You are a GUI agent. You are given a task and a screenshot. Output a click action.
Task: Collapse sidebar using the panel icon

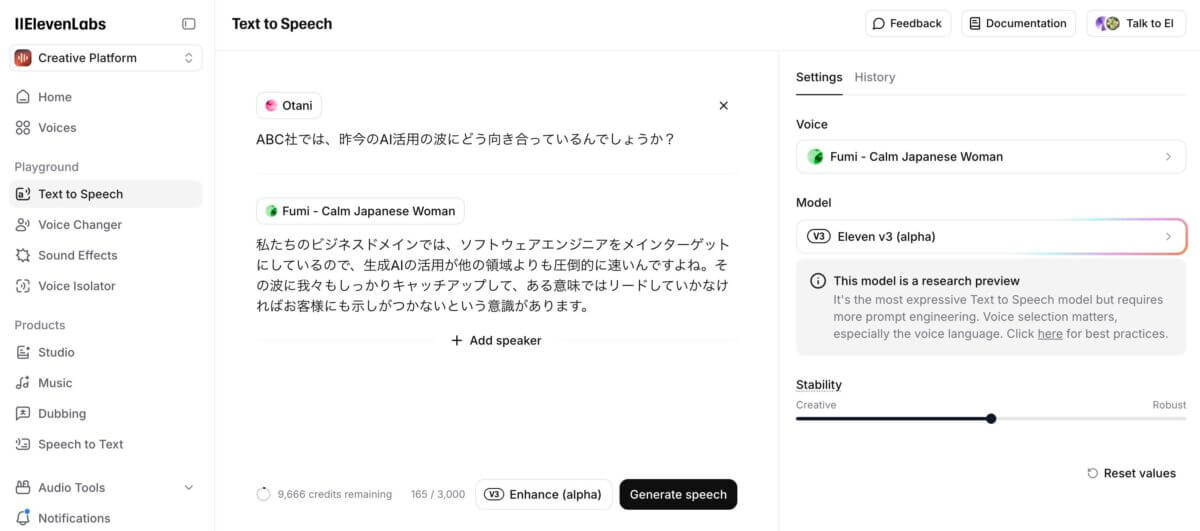point(189,24)
